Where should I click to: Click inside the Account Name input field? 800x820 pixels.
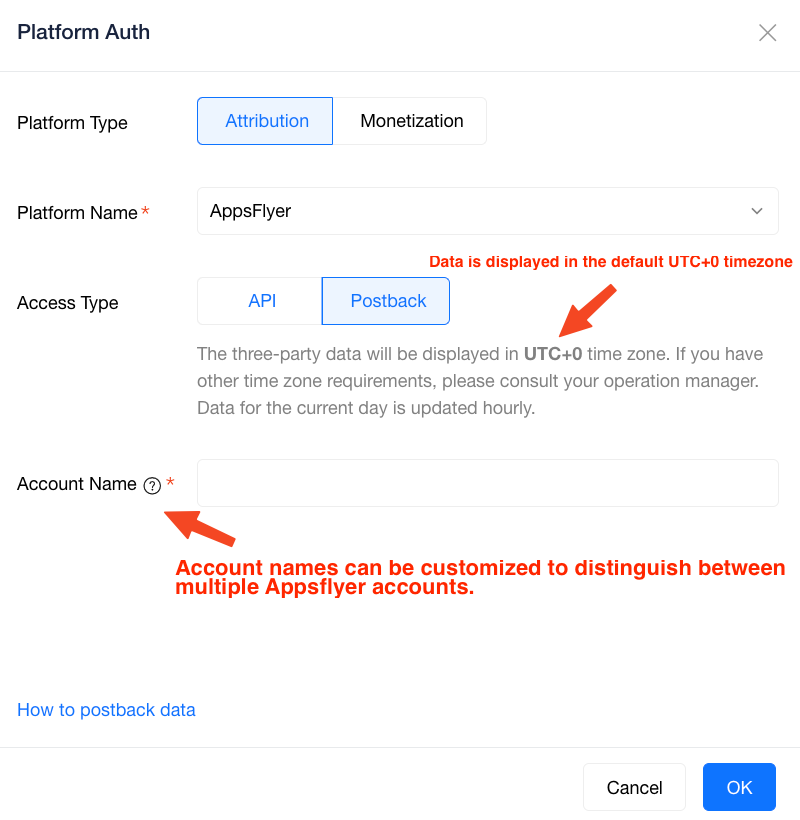tap(487, 483)
